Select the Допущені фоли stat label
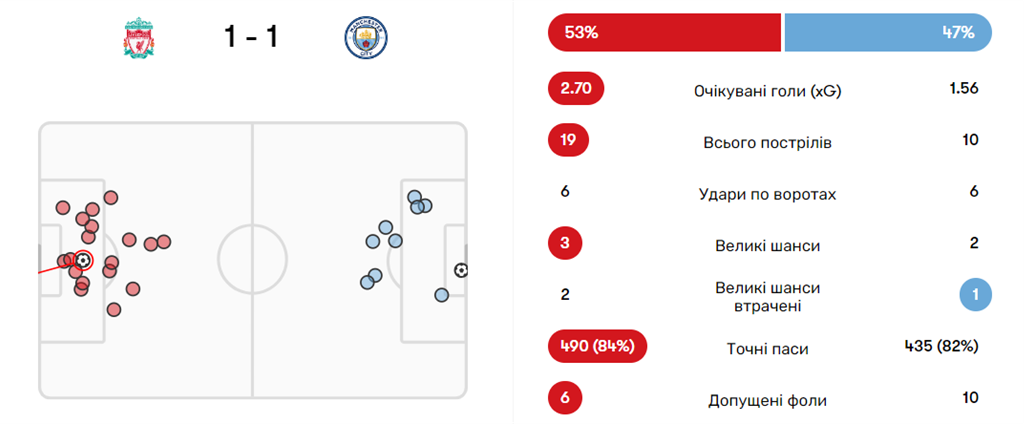 click(767, 400)
